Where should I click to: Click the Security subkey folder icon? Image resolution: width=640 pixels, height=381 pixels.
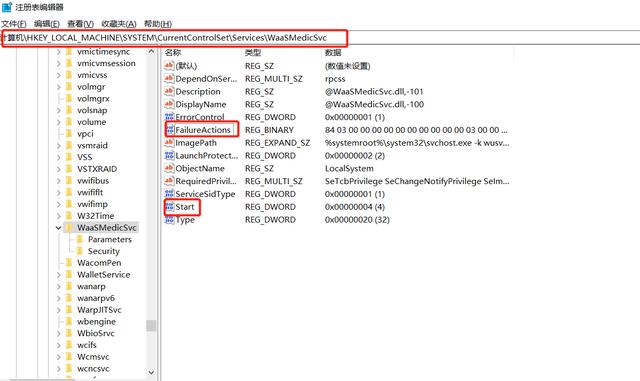(x=80, y=251)
